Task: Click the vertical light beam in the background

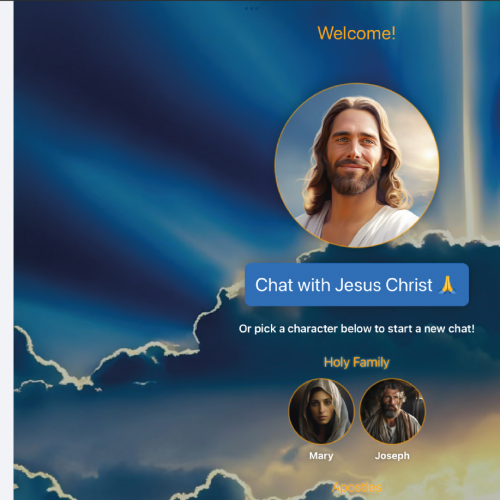Action: tap(471, 120)
